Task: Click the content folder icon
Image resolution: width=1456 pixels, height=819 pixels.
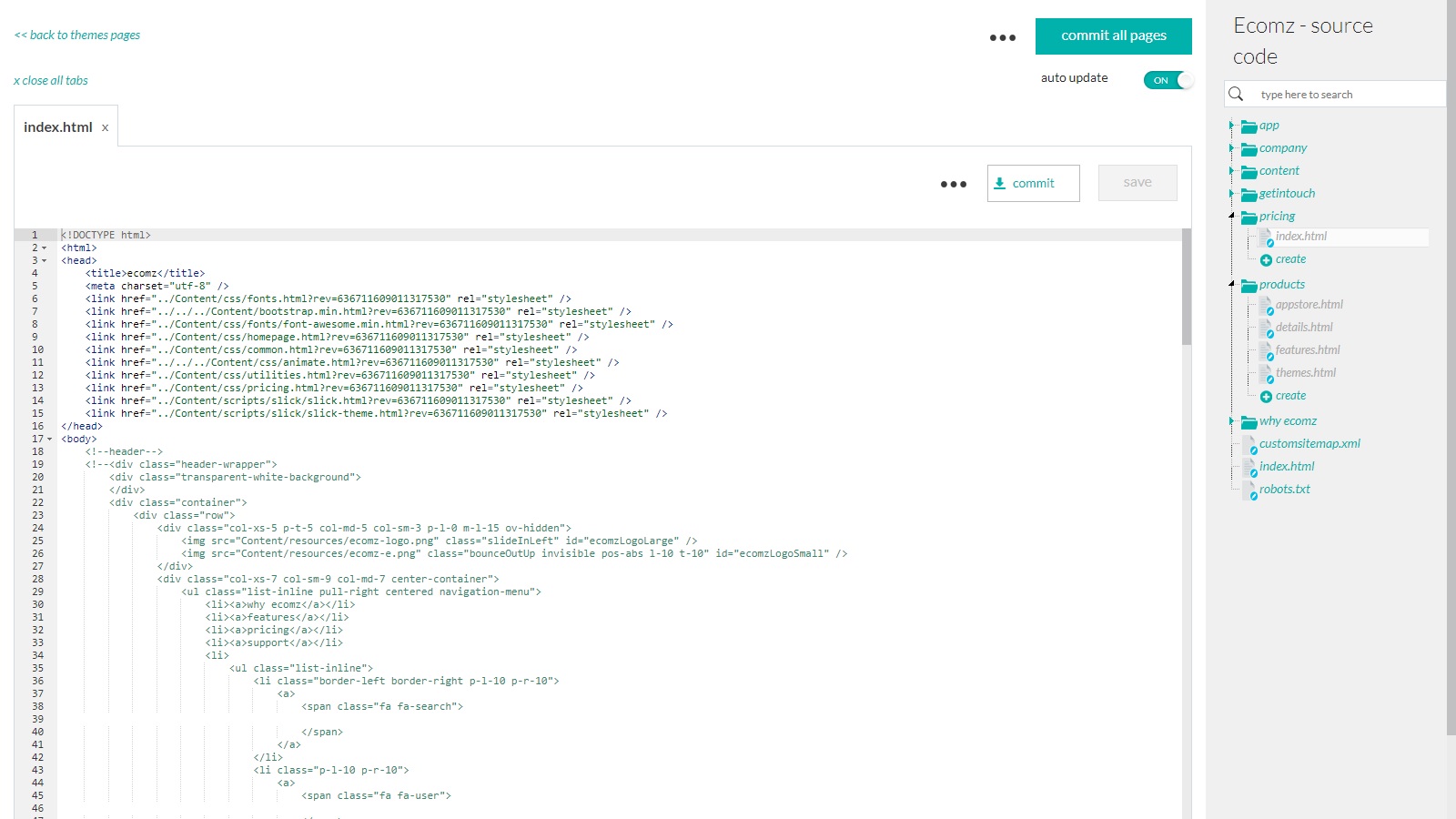Action: click(x=1249, y=172)
